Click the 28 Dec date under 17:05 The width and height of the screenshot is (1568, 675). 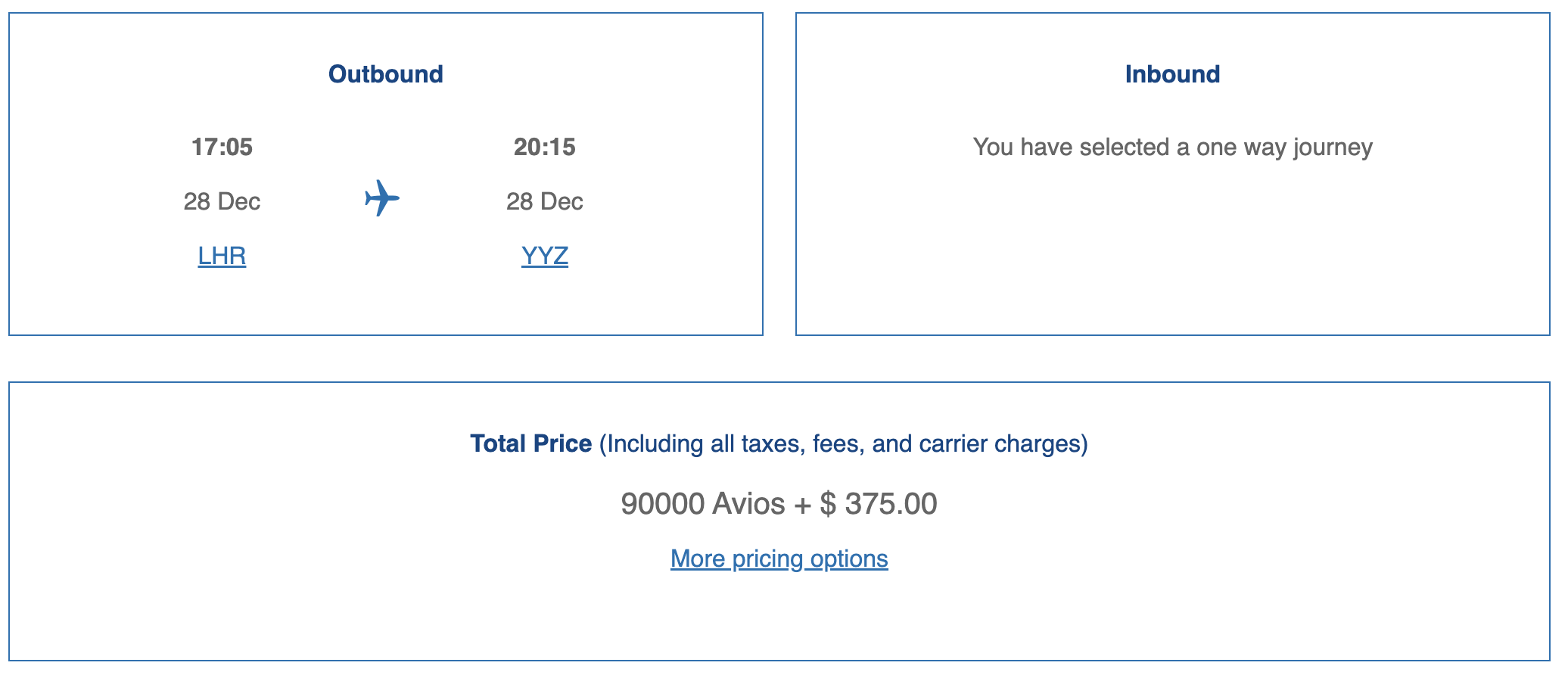click(x=222, y=201)
